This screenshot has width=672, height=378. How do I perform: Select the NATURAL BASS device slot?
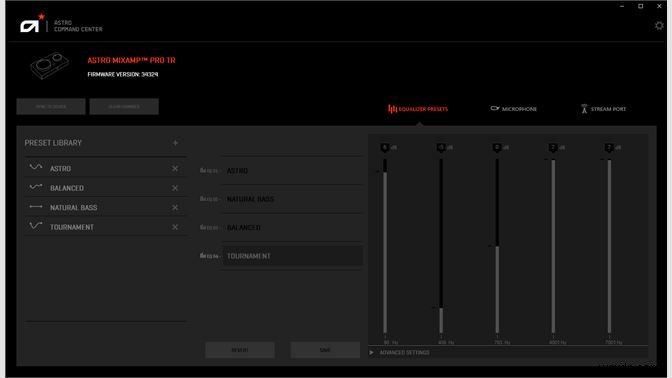coord(292,199)
